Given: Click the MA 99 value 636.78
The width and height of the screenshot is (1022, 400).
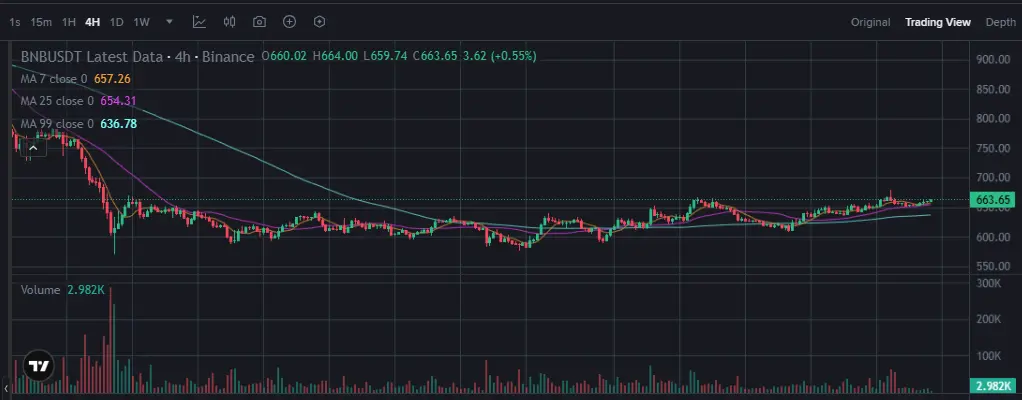Looking at the screenshot, I should (x=118, y=124).
